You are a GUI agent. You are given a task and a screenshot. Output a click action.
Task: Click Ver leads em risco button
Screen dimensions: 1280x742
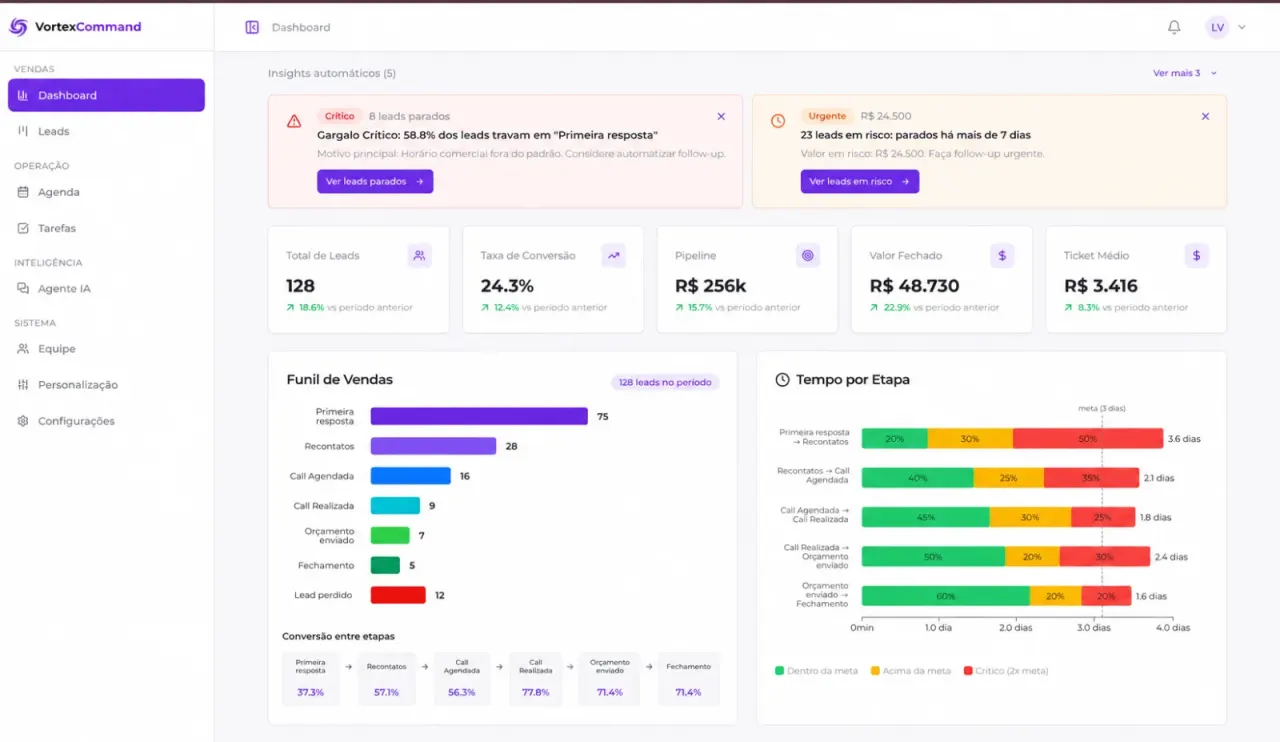click(860, 181)
